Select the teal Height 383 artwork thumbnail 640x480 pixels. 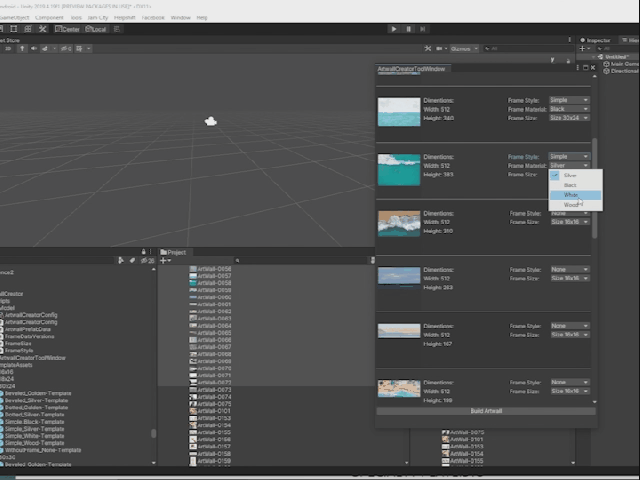click(399, 169)
